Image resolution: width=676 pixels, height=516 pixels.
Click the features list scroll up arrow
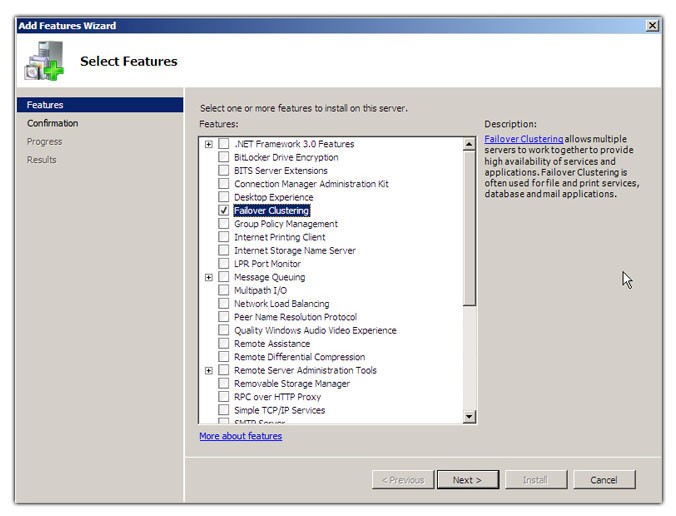click(x=469, y=144)
